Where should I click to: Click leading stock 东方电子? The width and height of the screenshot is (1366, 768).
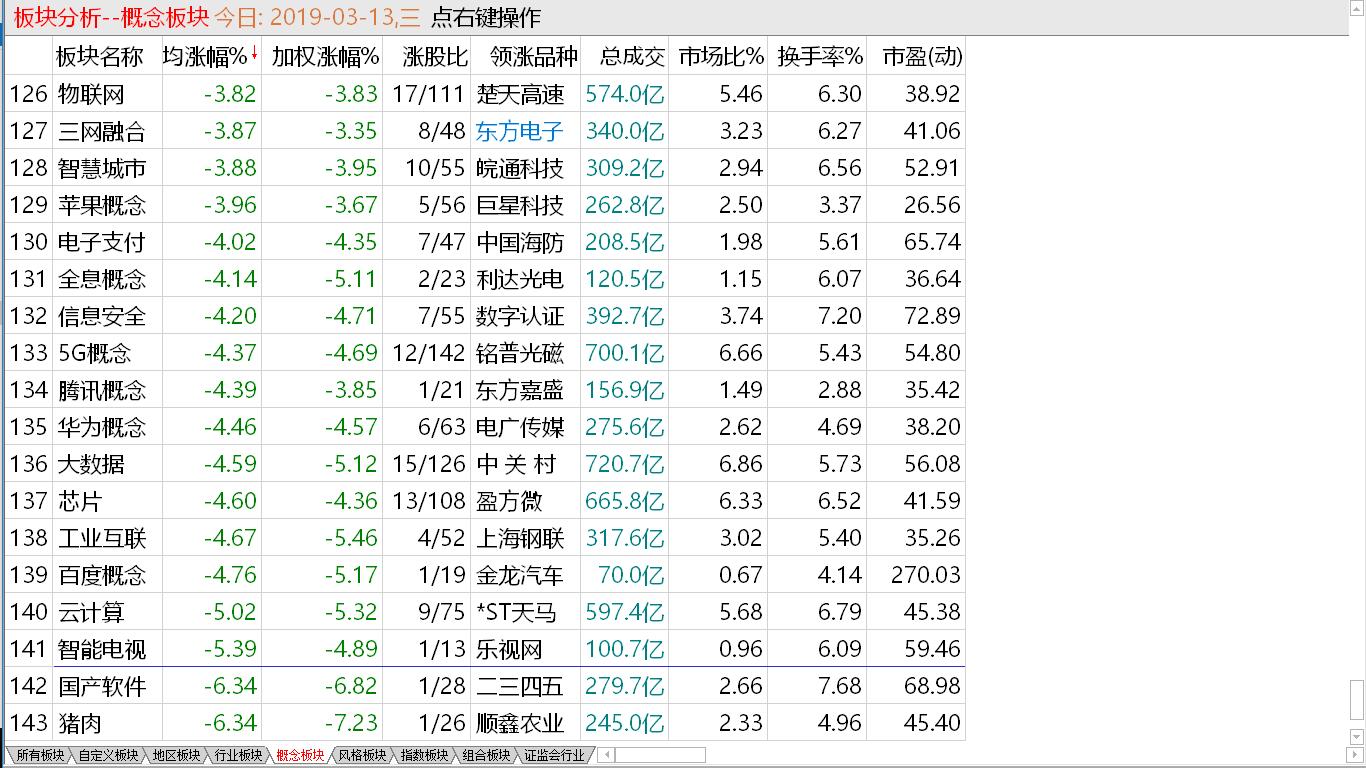[520, 131]
